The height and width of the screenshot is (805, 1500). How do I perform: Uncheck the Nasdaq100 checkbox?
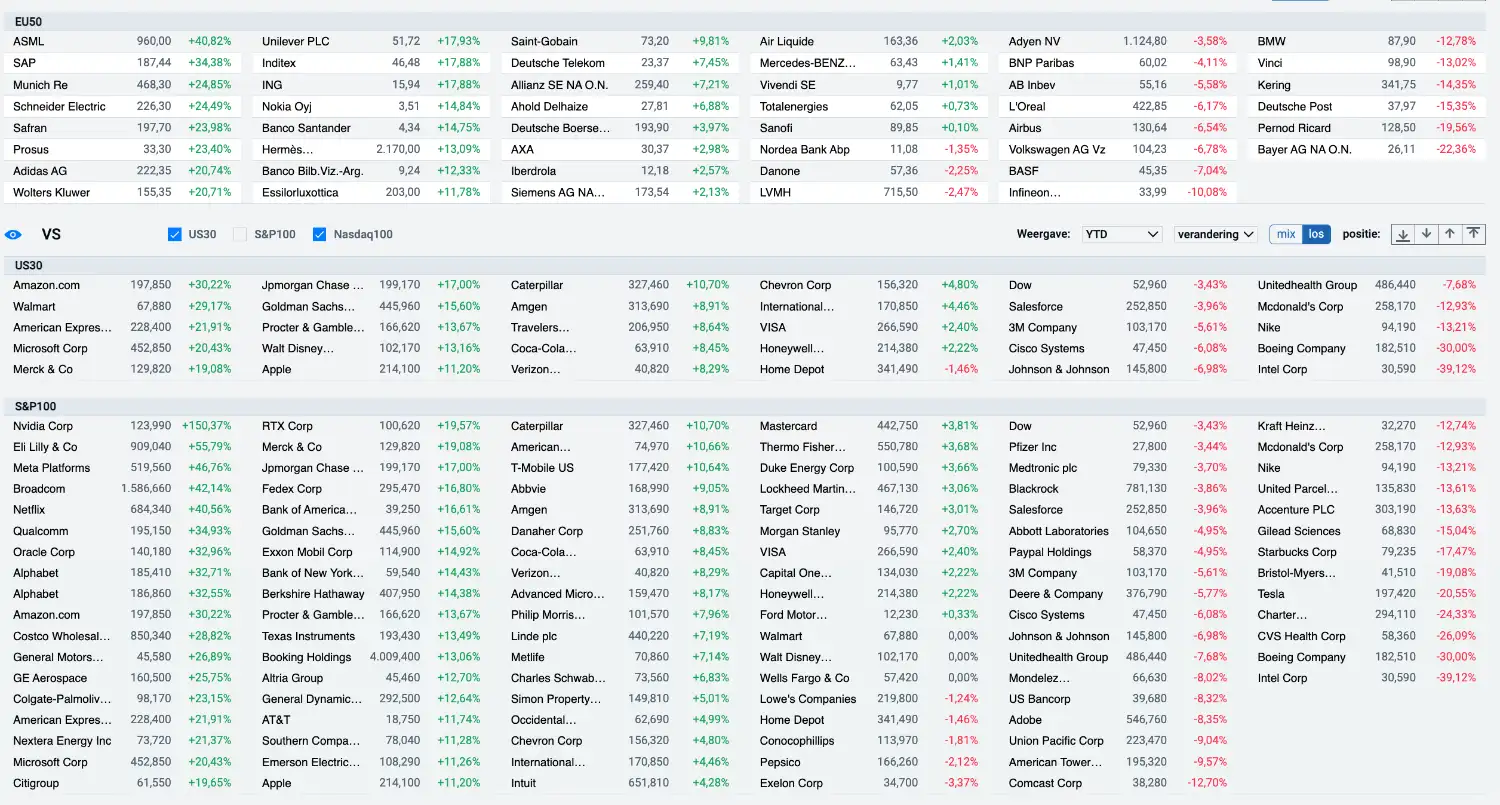coord(320,234)
